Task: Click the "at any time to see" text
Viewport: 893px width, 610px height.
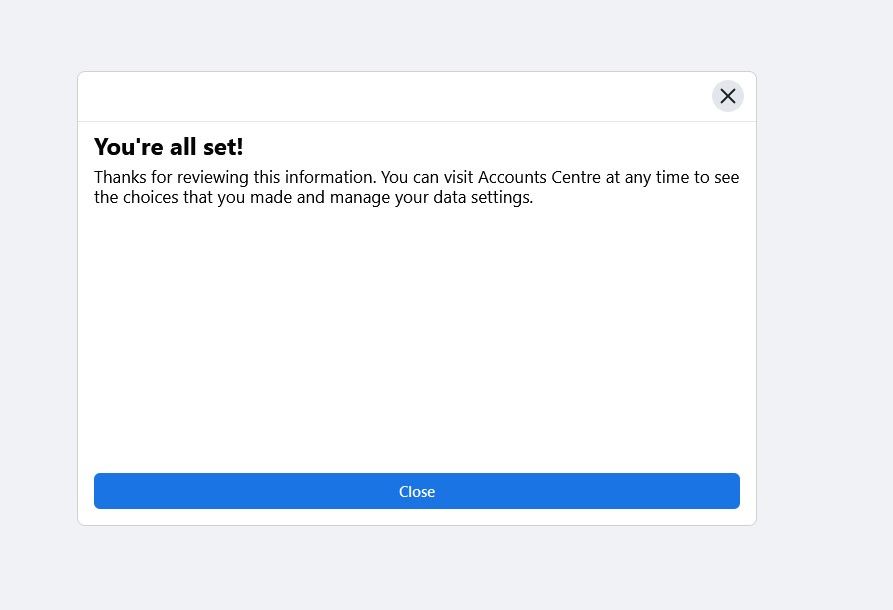Action: point(673,177)
